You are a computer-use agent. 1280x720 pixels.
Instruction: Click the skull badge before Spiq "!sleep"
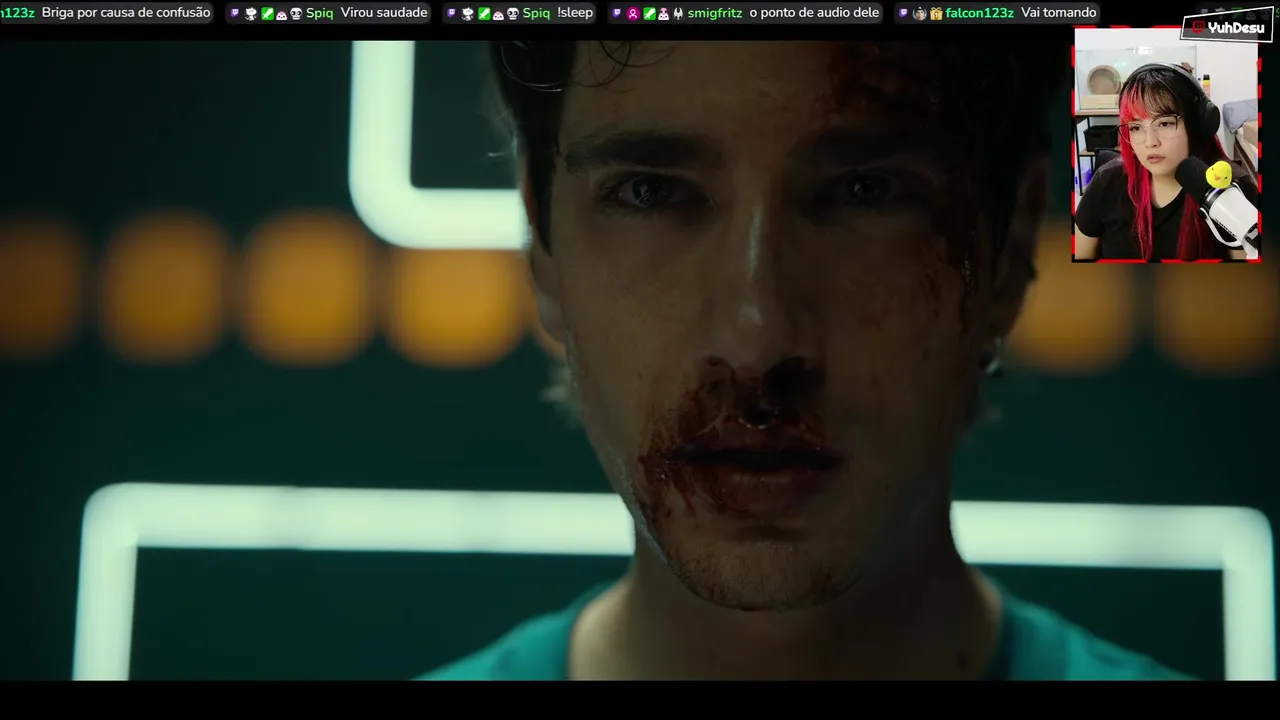point(513,14)
